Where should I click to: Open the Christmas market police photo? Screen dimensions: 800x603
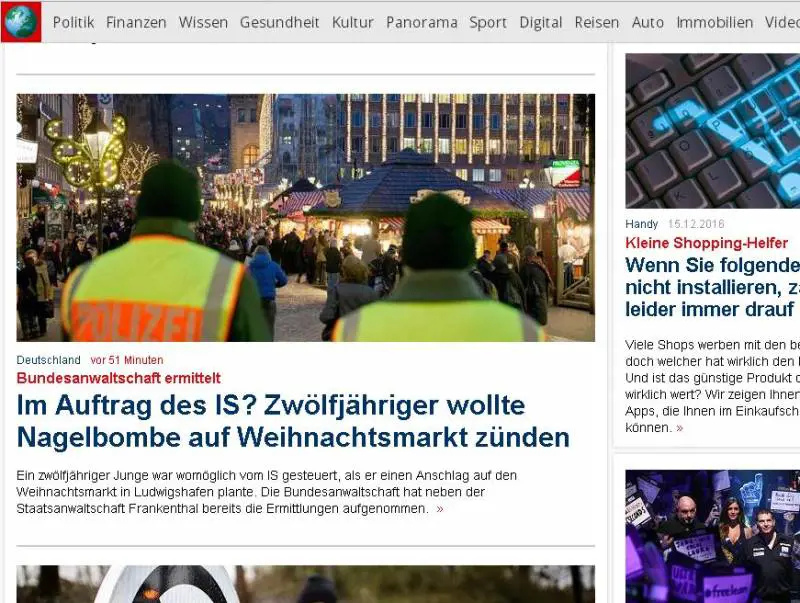click(305, 218)
